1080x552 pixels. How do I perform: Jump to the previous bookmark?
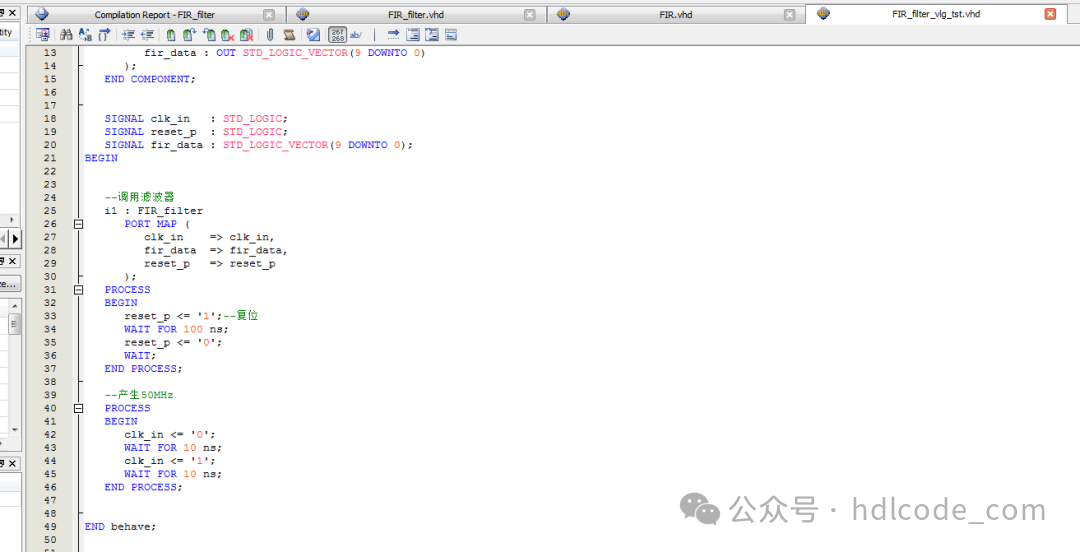[209, 34]
